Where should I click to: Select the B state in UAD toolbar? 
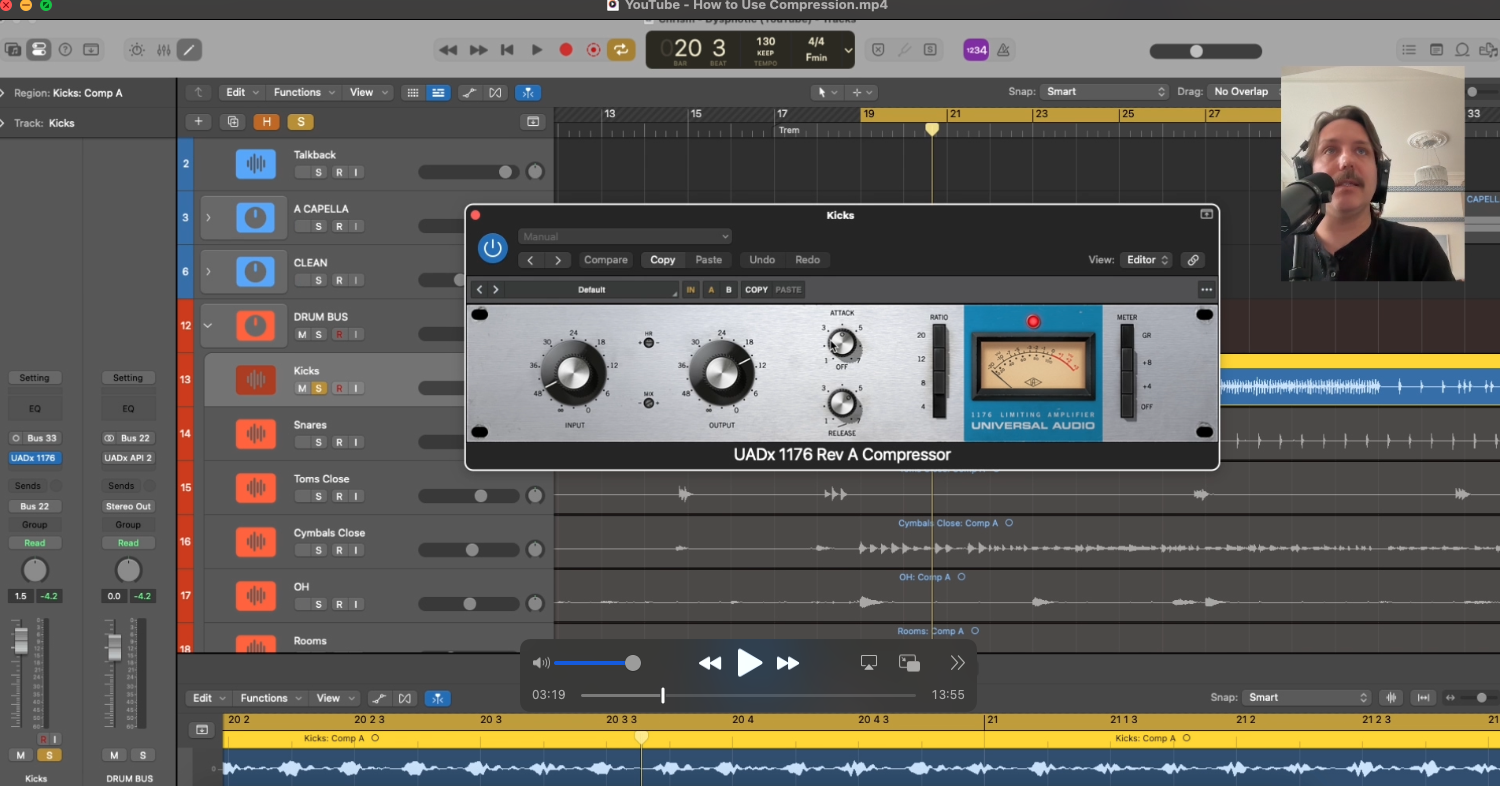[729, 290]
